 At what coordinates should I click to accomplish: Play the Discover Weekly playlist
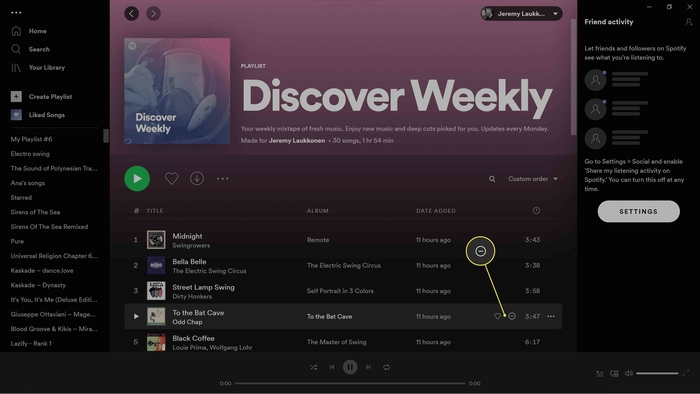(x=137, y=178)
